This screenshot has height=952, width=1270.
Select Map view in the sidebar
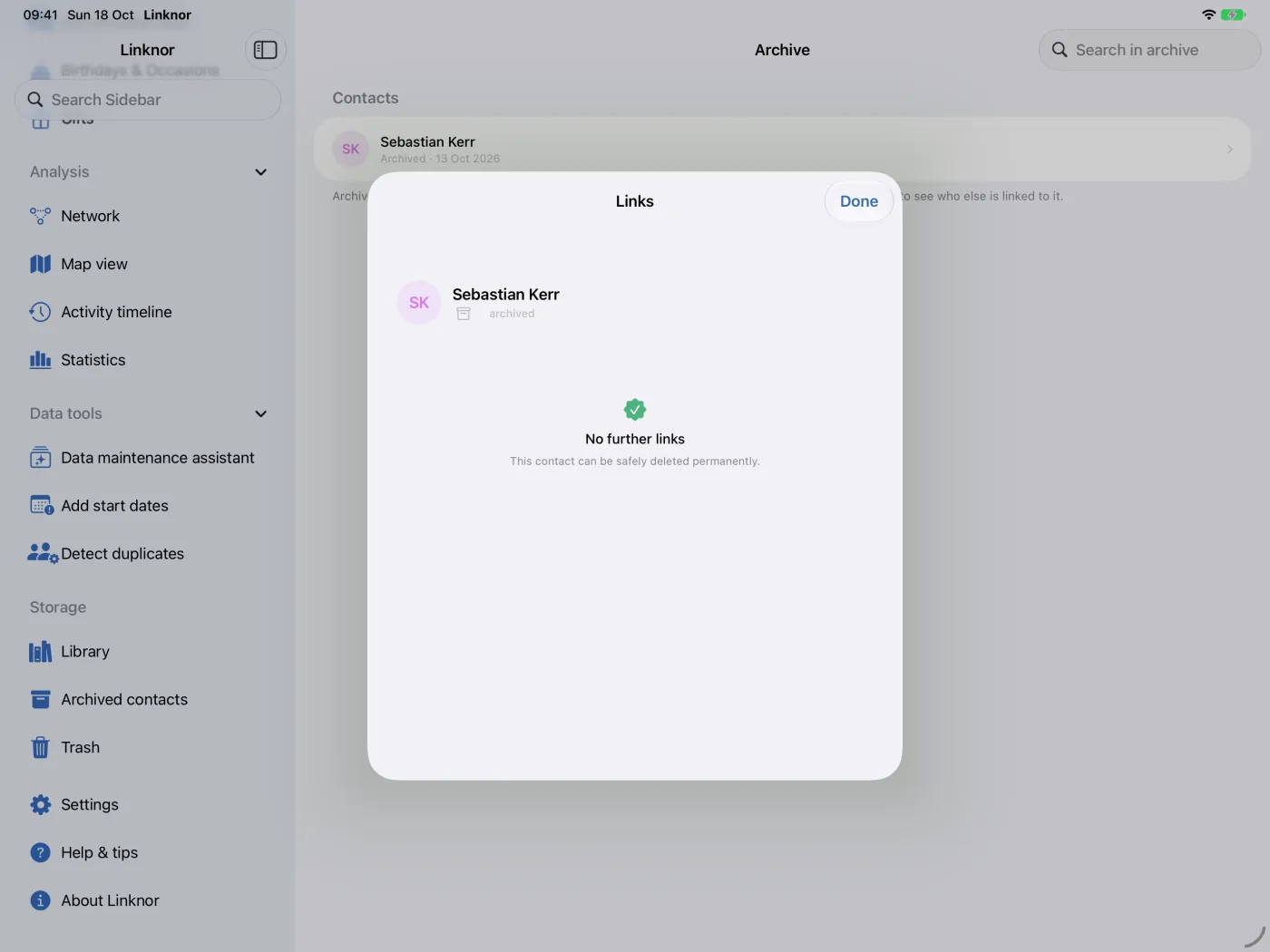148,264
